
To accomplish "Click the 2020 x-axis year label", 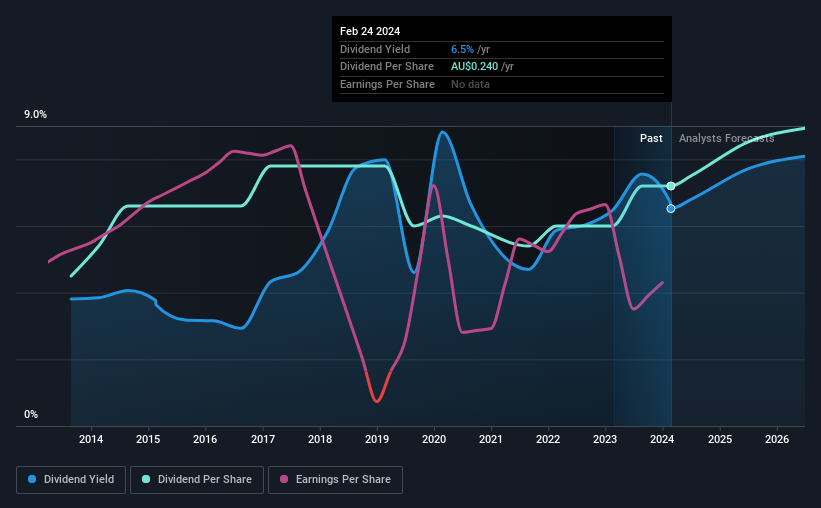I will [434, 439].
